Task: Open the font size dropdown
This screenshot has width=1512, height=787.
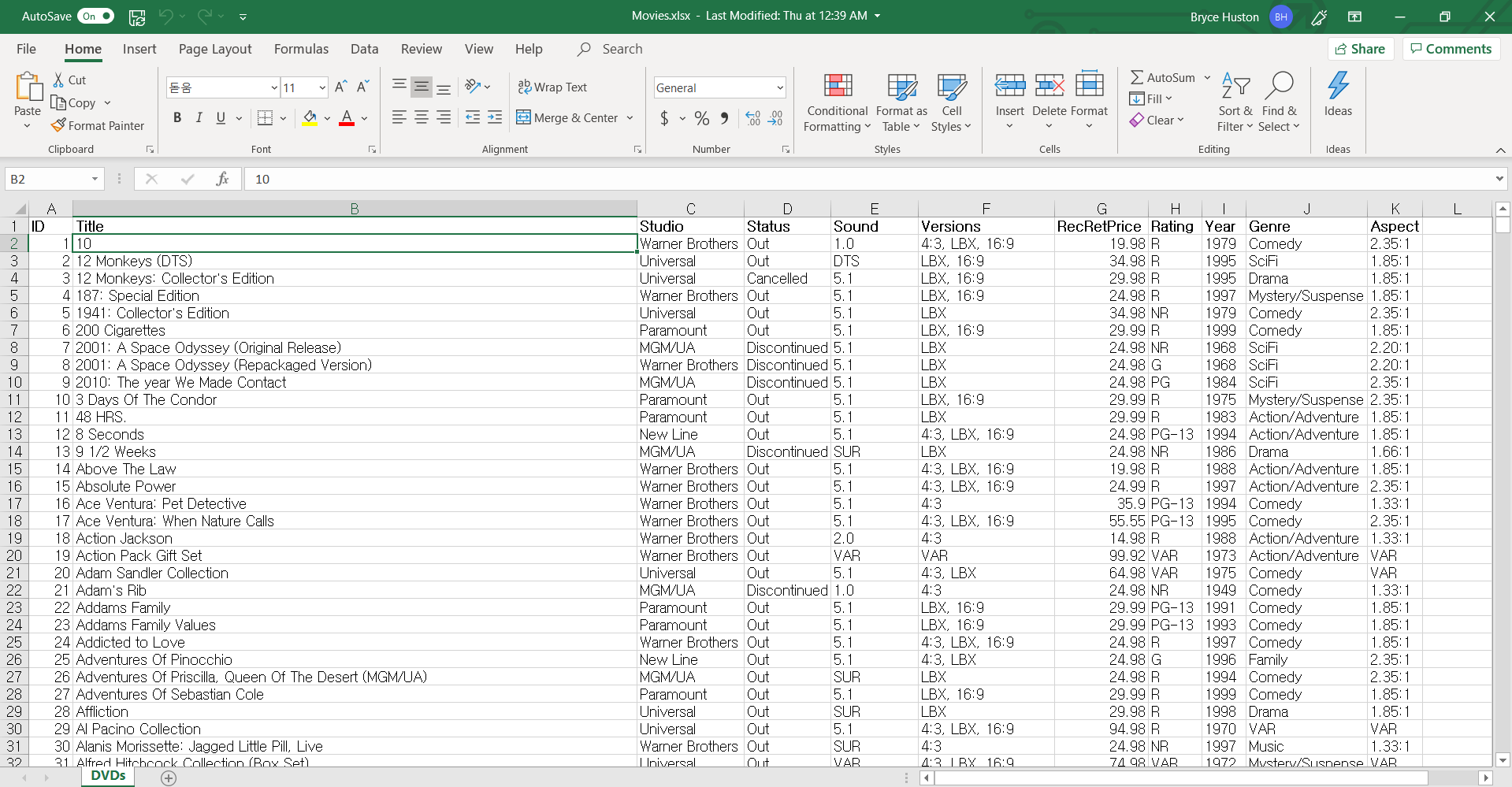Action: pos(322,87)
